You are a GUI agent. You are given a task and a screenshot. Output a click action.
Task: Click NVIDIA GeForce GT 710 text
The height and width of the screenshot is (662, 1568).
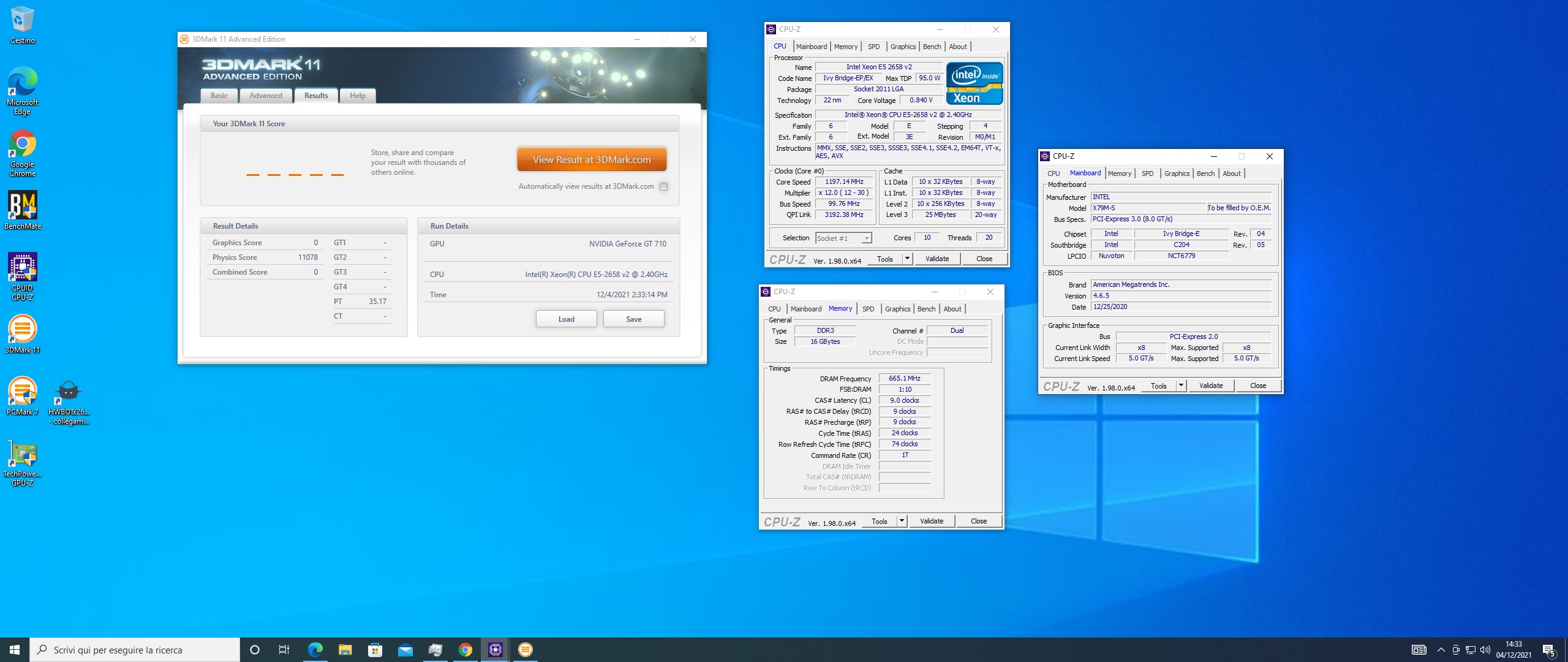(x=628, y=244)
